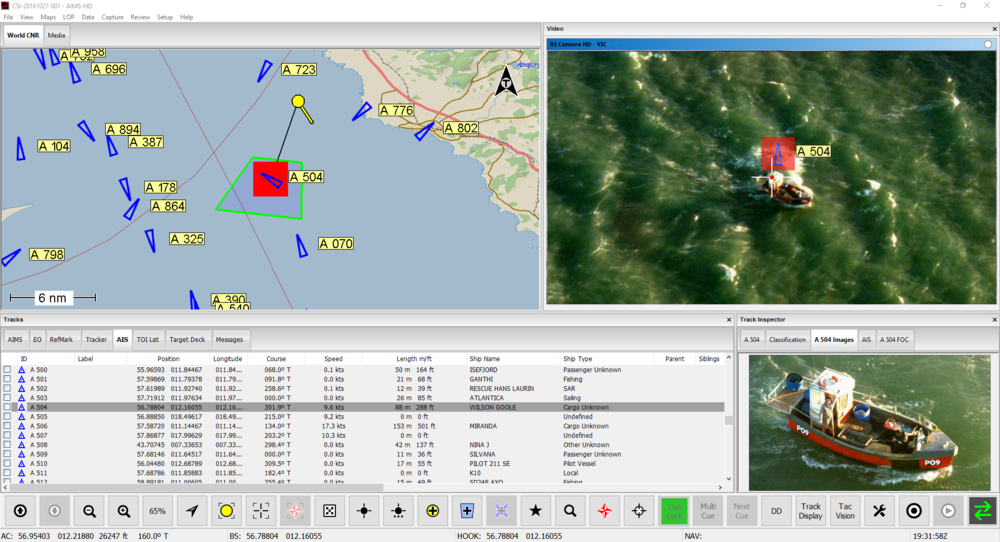Open Tac Vision

(845, 511)
